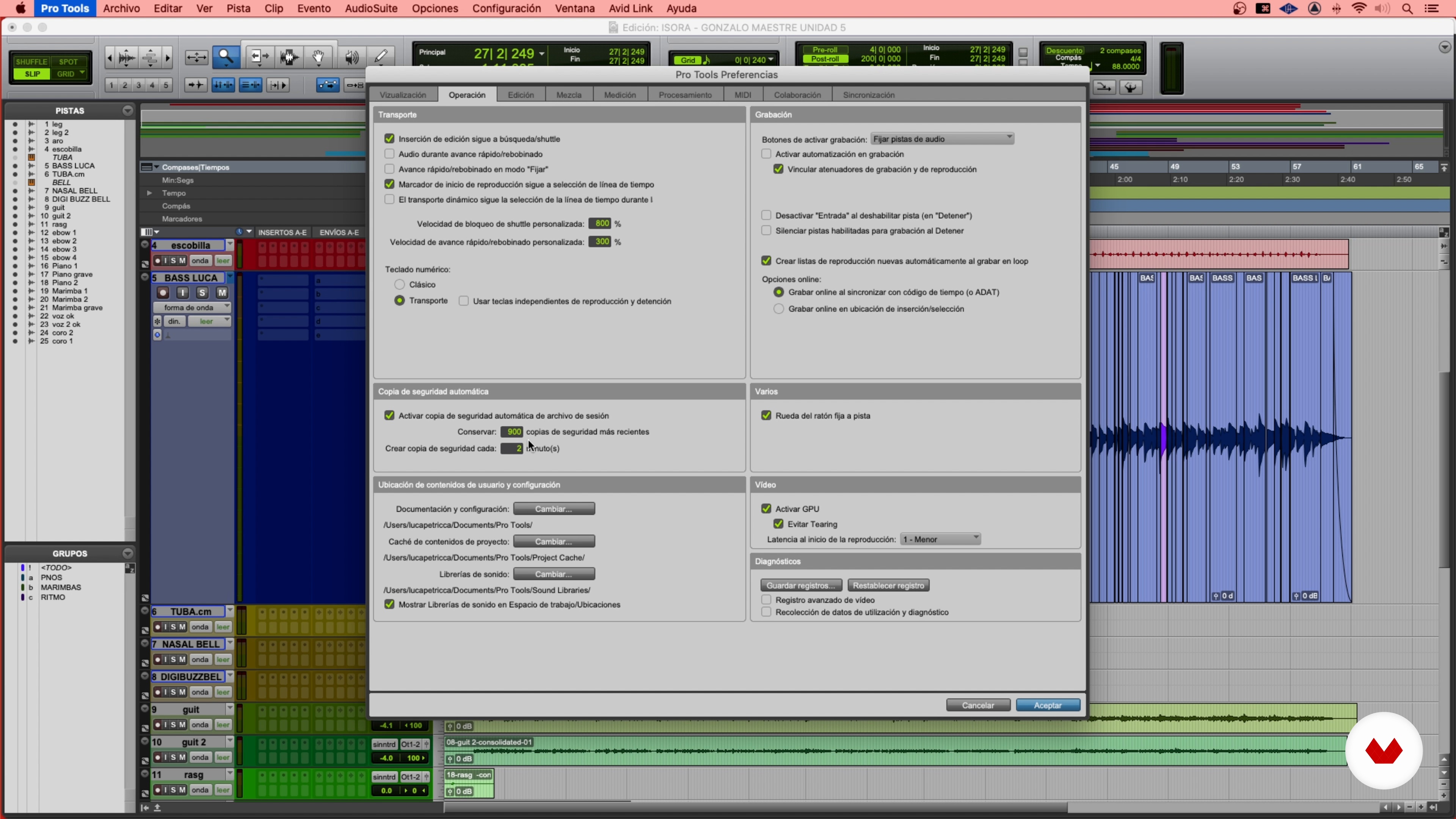Open the leer automation mode selector on BASS LUCA

coord(210,321)
